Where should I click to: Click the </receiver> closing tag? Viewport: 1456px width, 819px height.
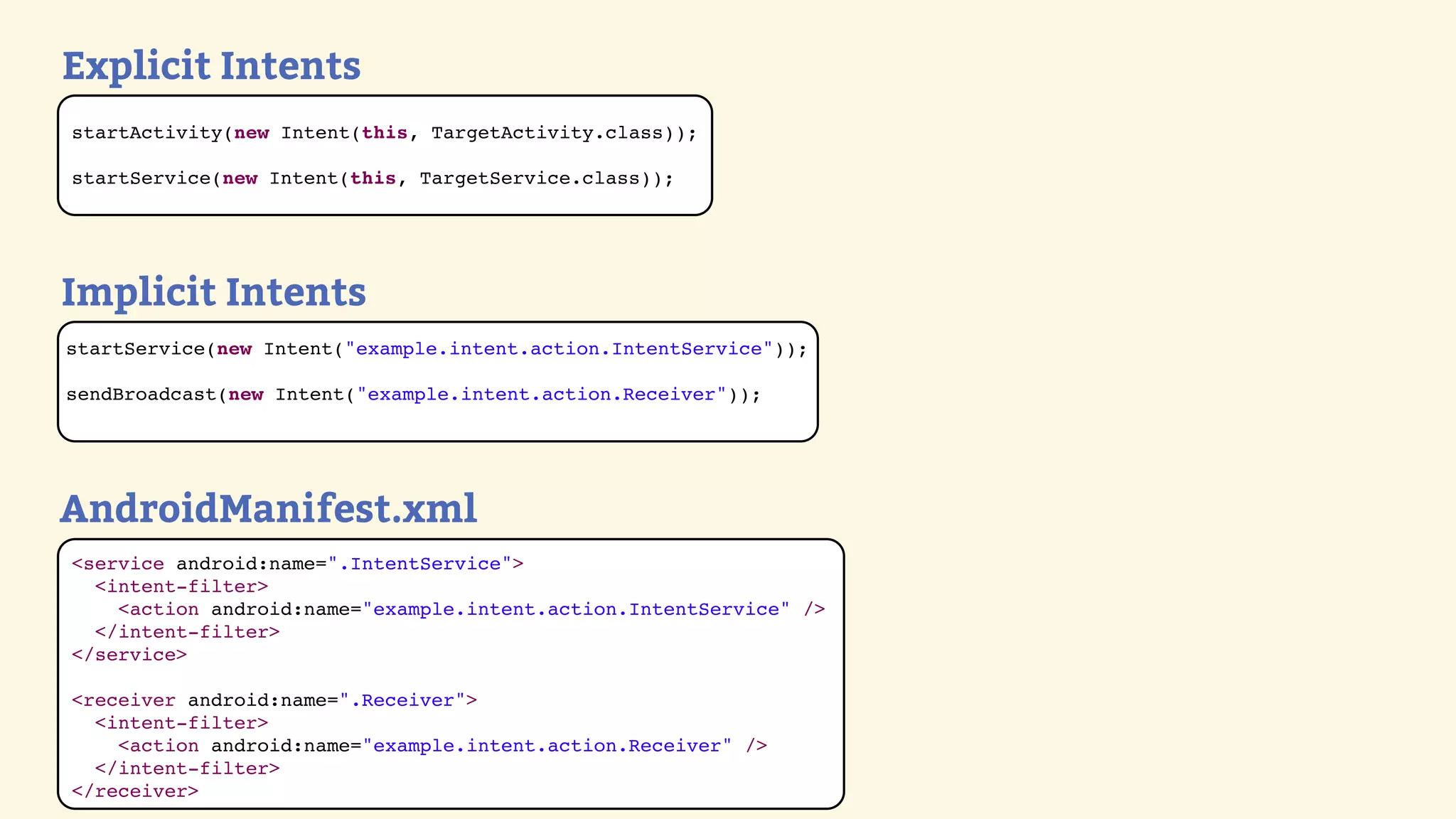pos(135,792)
